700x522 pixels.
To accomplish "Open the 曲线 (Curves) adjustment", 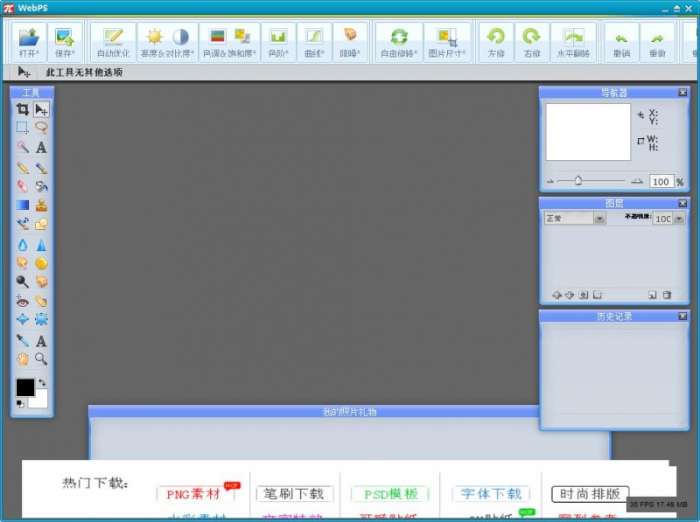I will pyautogui.click(x=314, y=42).
